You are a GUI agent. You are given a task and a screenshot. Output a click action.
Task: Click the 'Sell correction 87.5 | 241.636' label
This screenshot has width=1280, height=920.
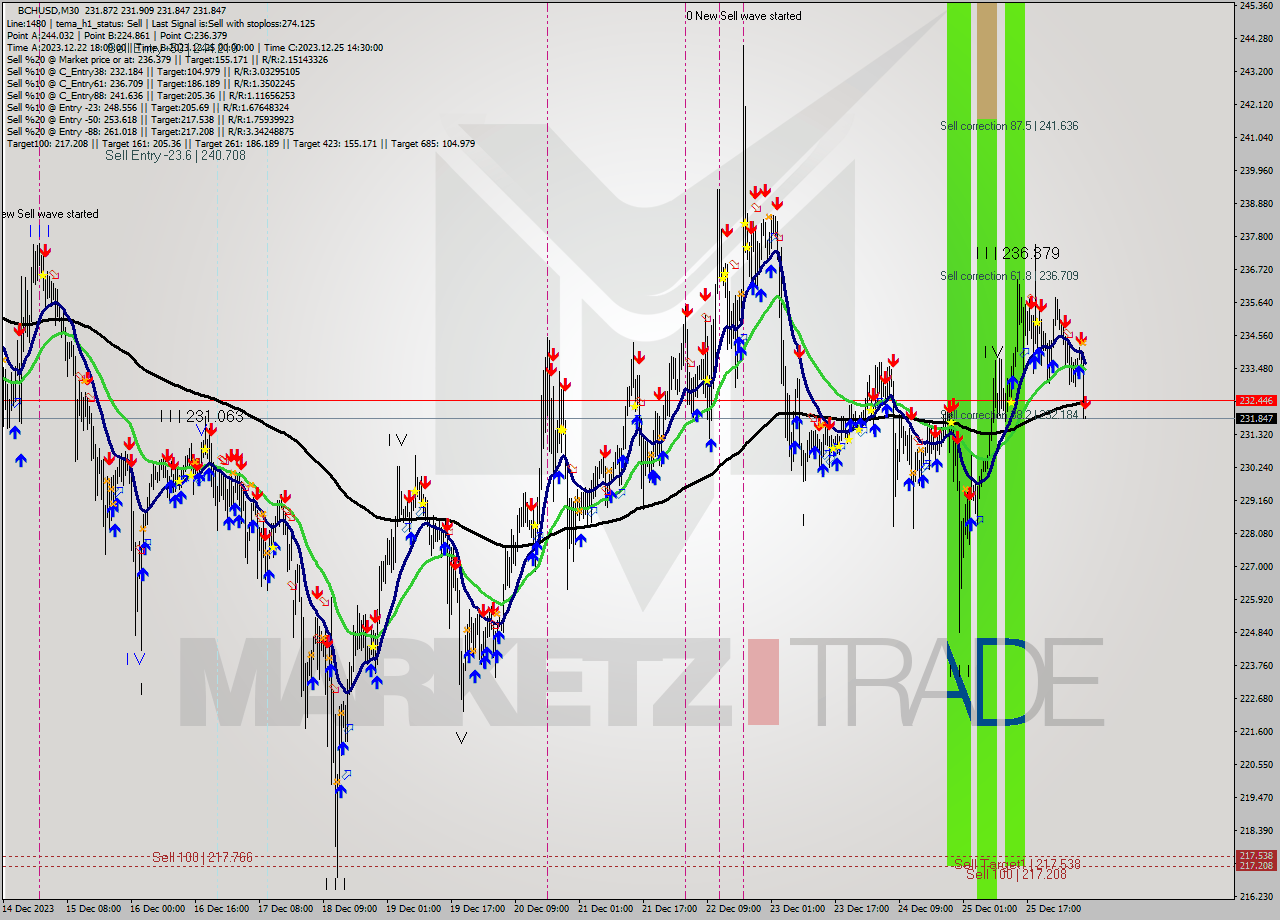coord(1009,126)
